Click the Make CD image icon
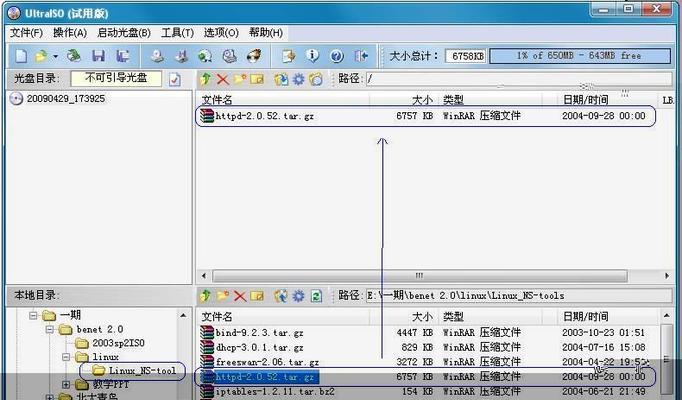This screenshot has width=682, height=400. [157, 56]
